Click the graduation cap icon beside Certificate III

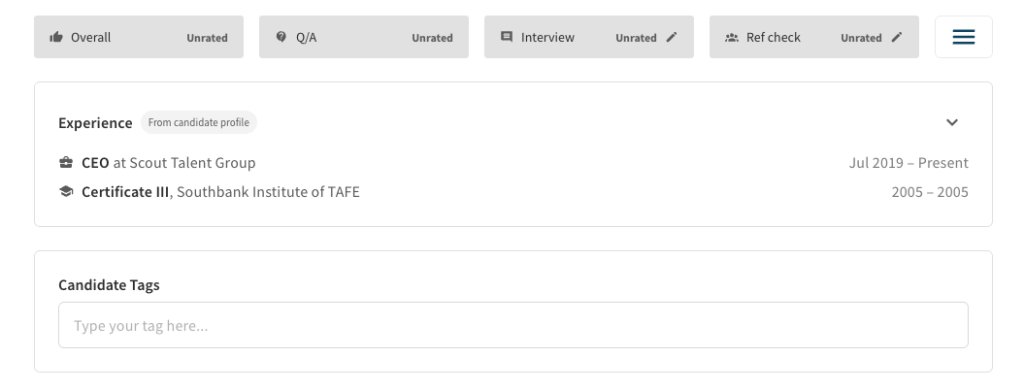click(66, 191)
